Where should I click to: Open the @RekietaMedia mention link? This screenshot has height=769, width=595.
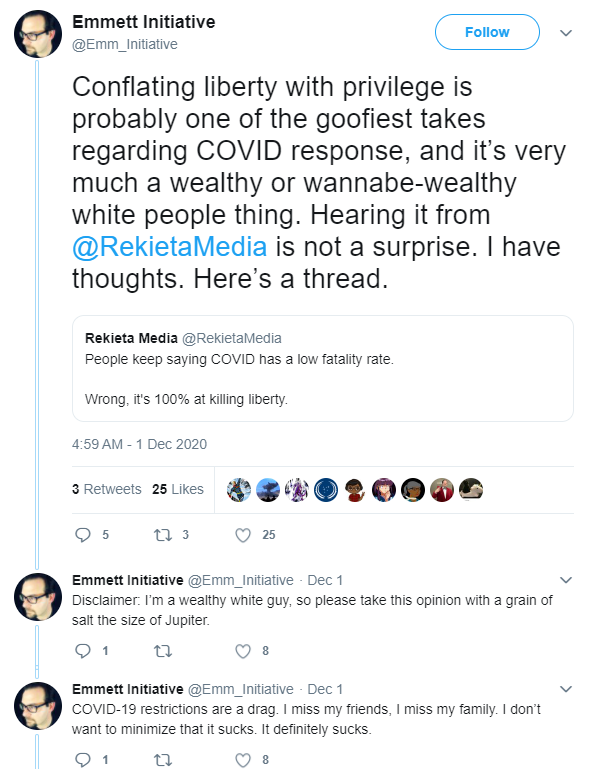tap(170, 246)
